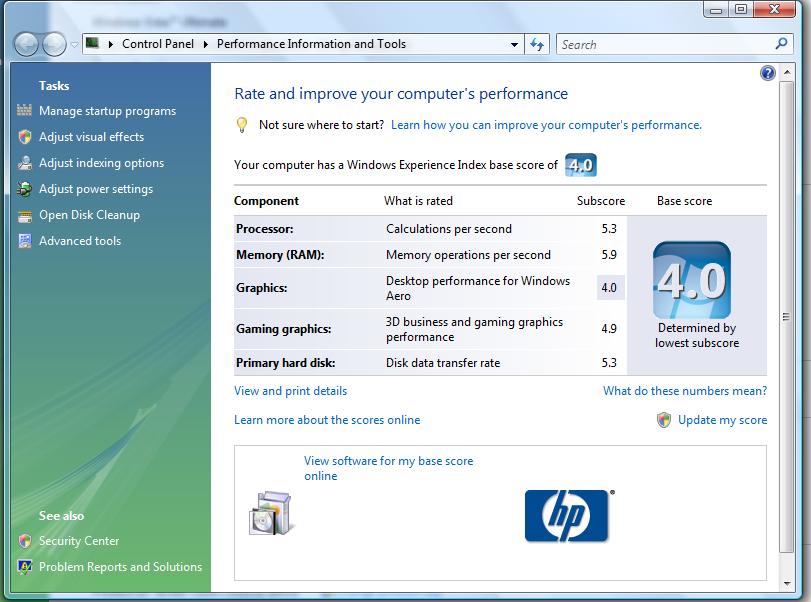
Task: Click the Forward navigation arrow button
Action: (x=54, y=44)
